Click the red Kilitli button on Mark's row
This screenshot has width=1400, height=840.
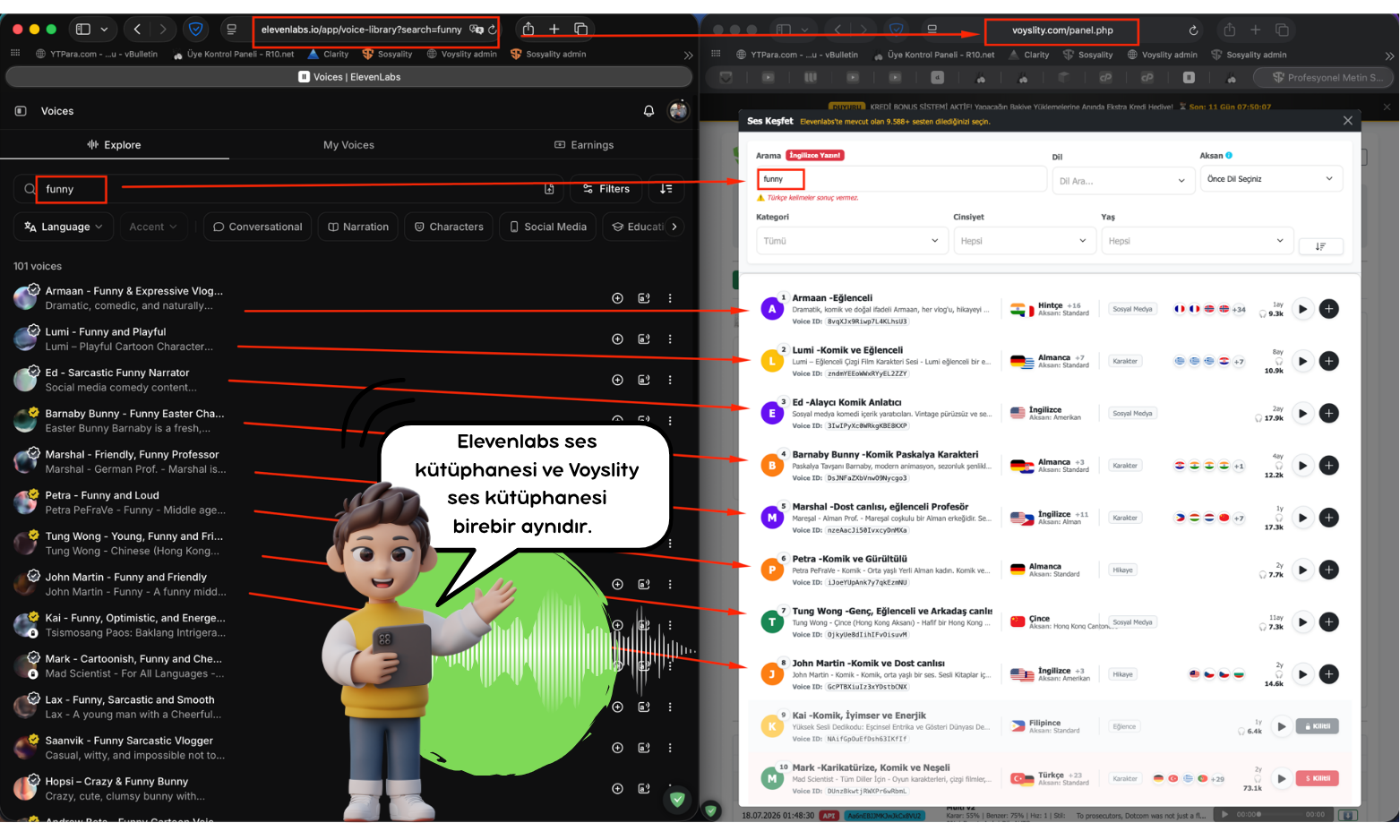1318,778
